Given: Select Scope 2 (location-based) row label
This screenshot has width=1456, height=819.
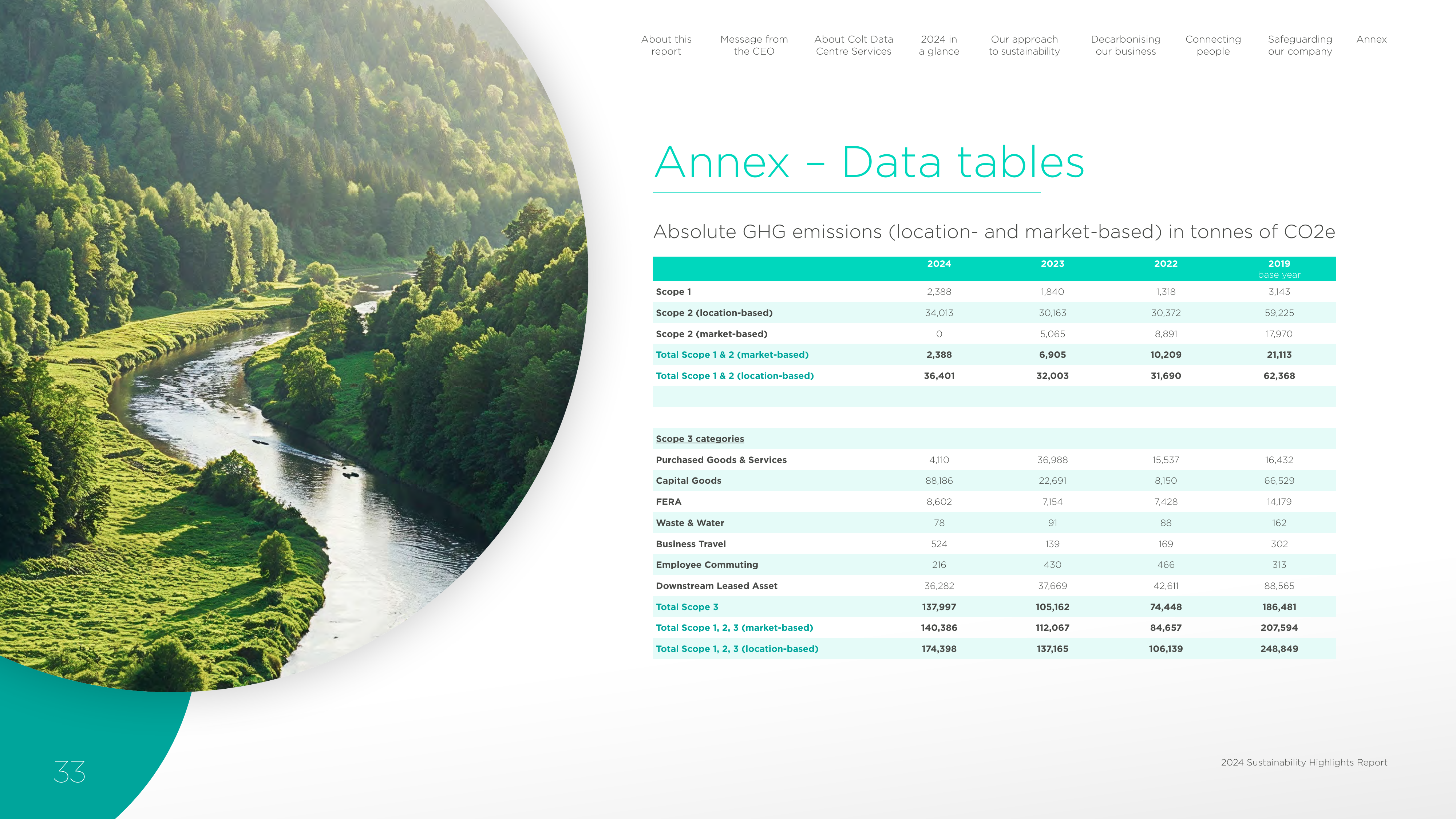Looking at the screenshot, I should coord(714,313).
